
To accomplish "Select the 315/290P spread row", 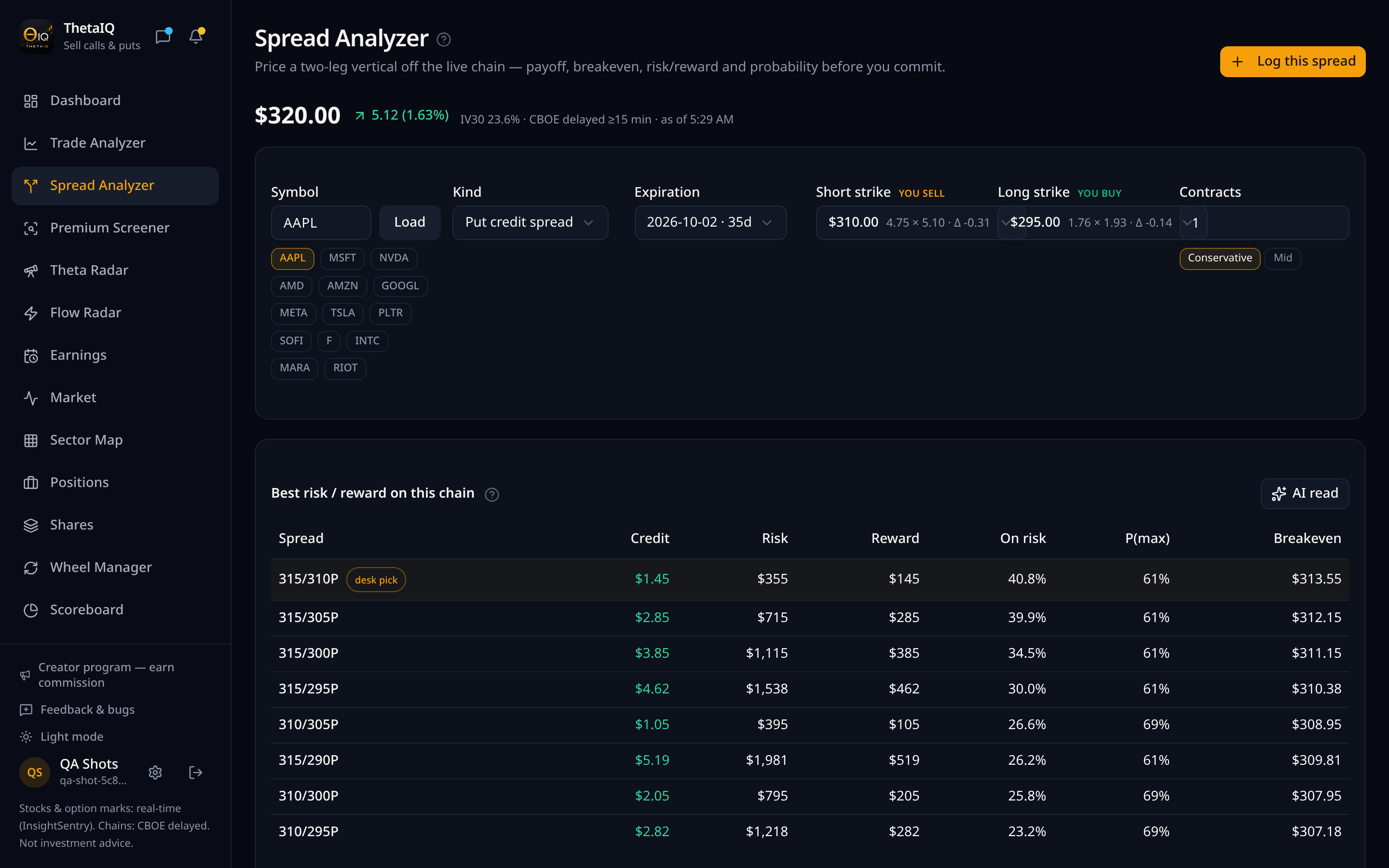I will pos(810,760).
